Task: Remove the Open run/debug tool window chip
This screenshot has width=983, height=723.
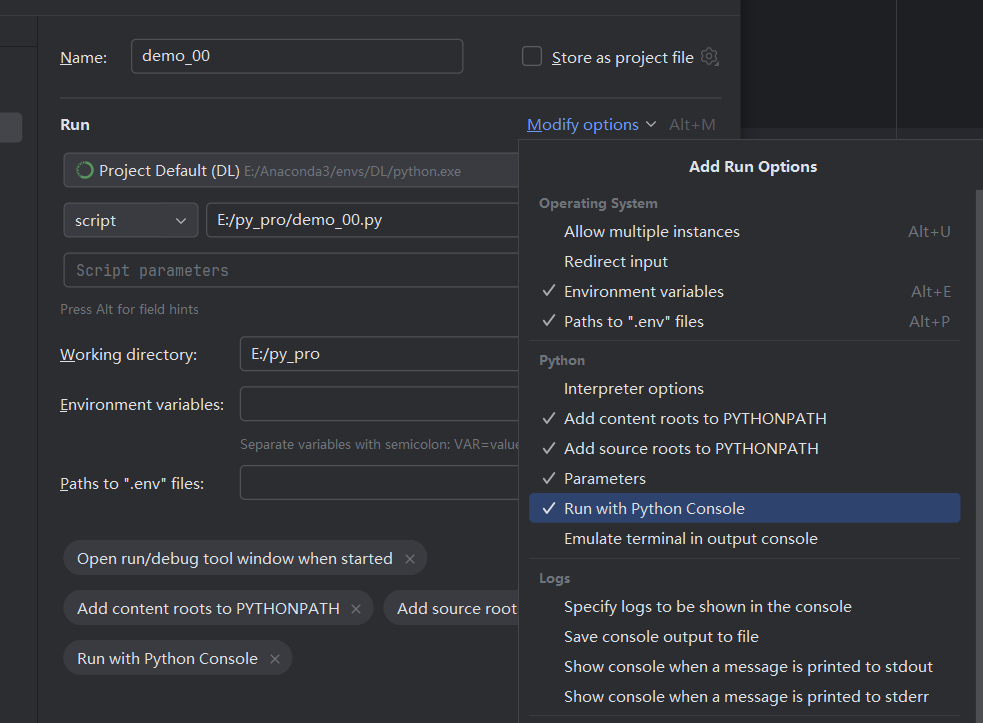Action: 410,559
